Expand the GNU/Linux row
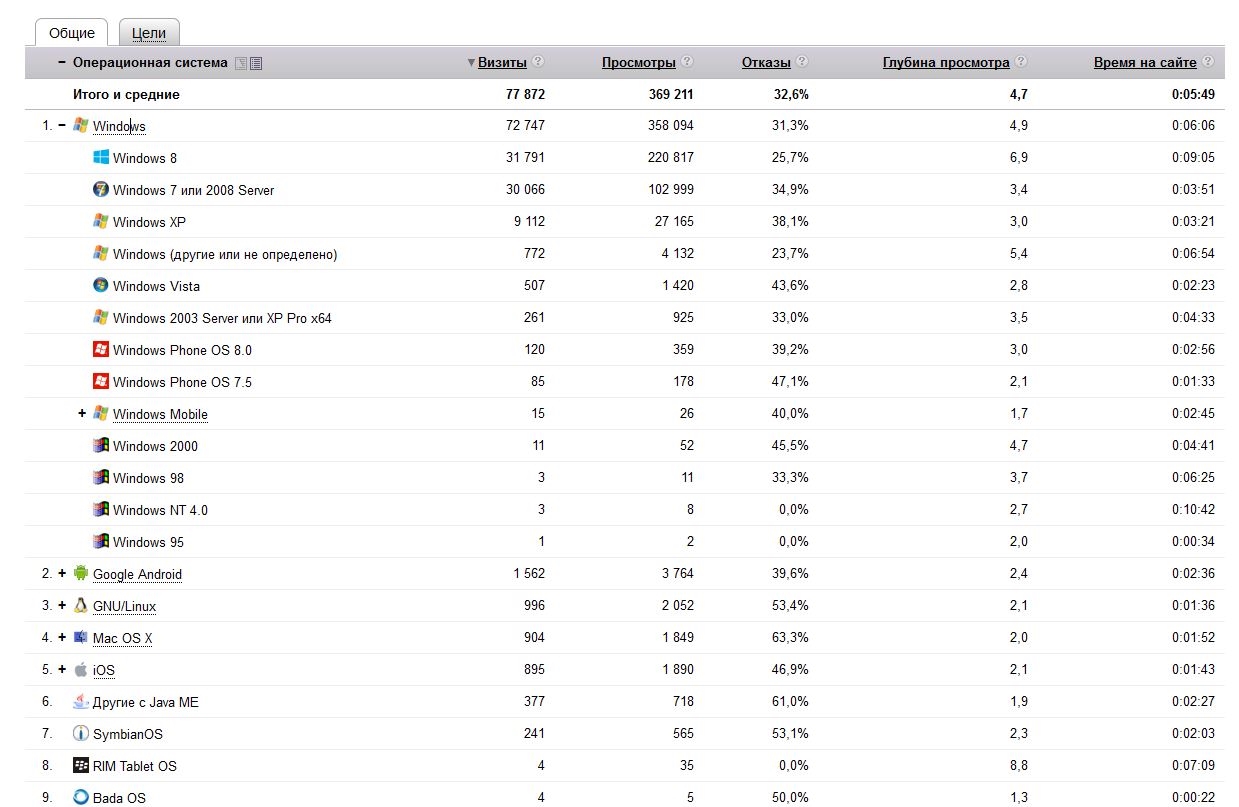The image size is (1239, 807). (62, 605)
